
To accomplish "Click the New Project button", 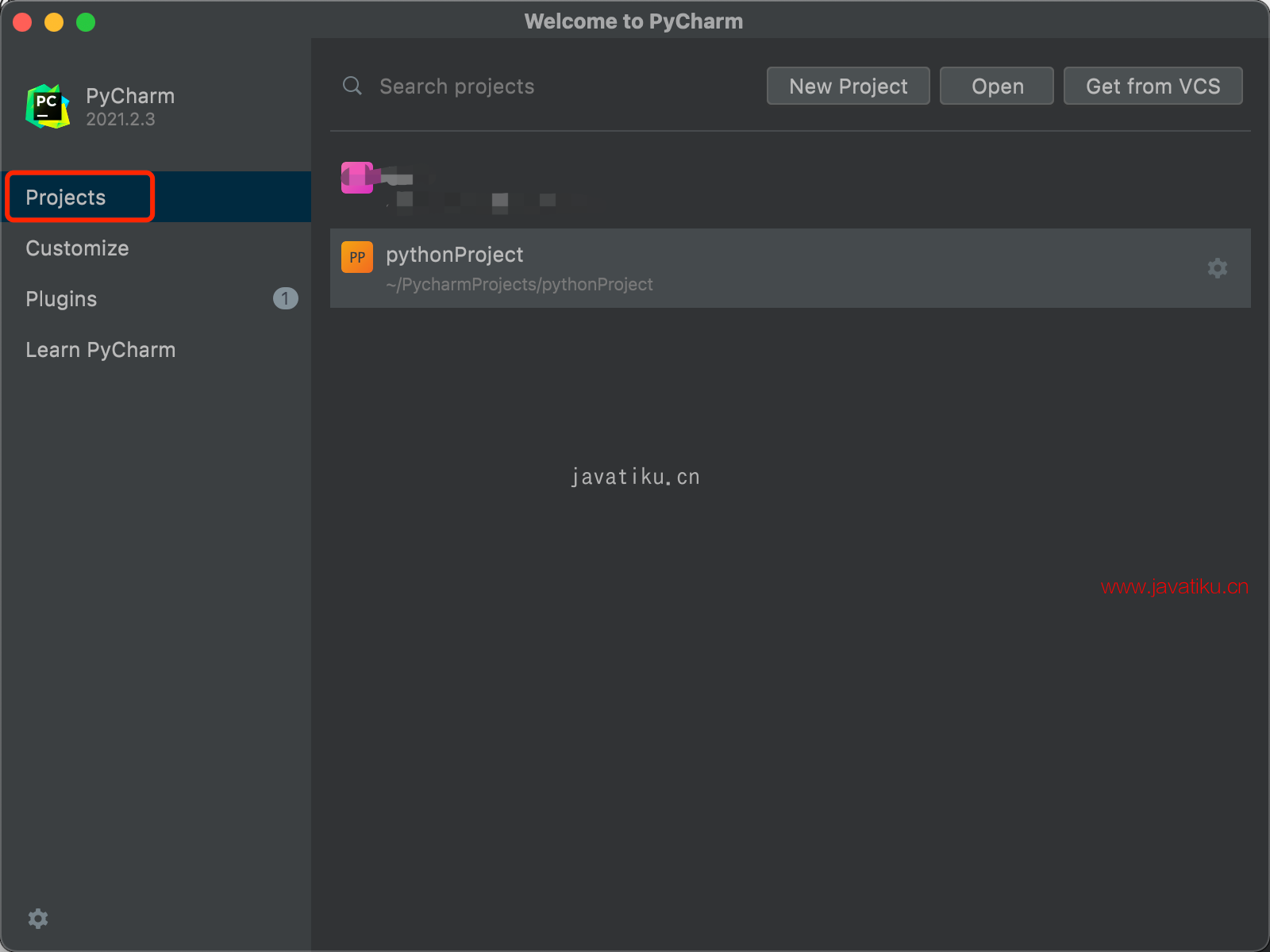I will coord(848,86).
